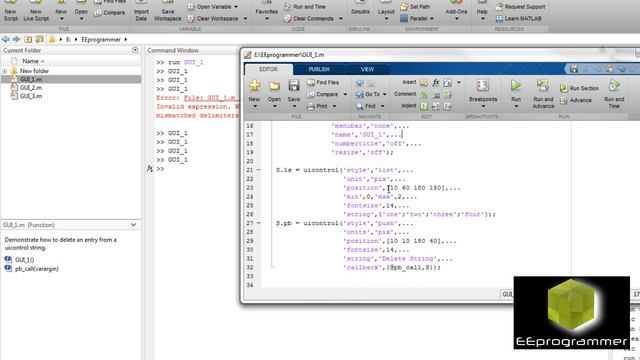The image size is (640, 360).
Task: Click Learn MATLAB
Action: pyautogui.click(x=518, y=18)
